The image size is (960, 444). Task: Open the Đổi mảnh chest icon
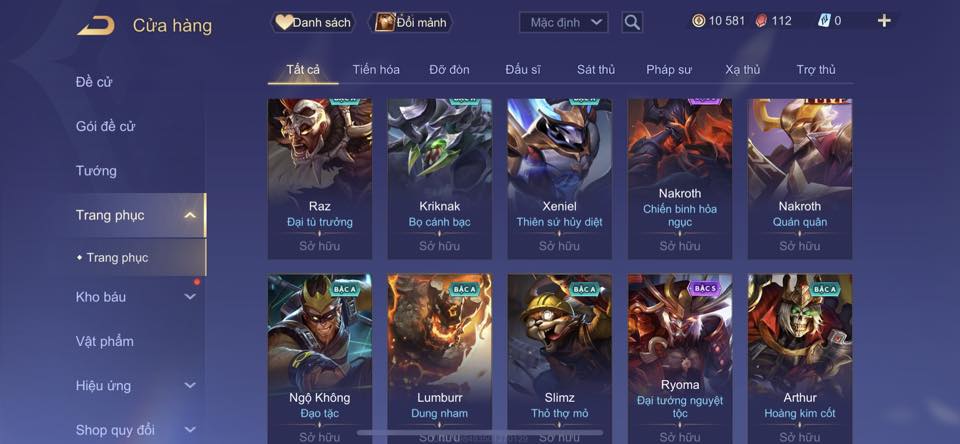tap(384, 23)
